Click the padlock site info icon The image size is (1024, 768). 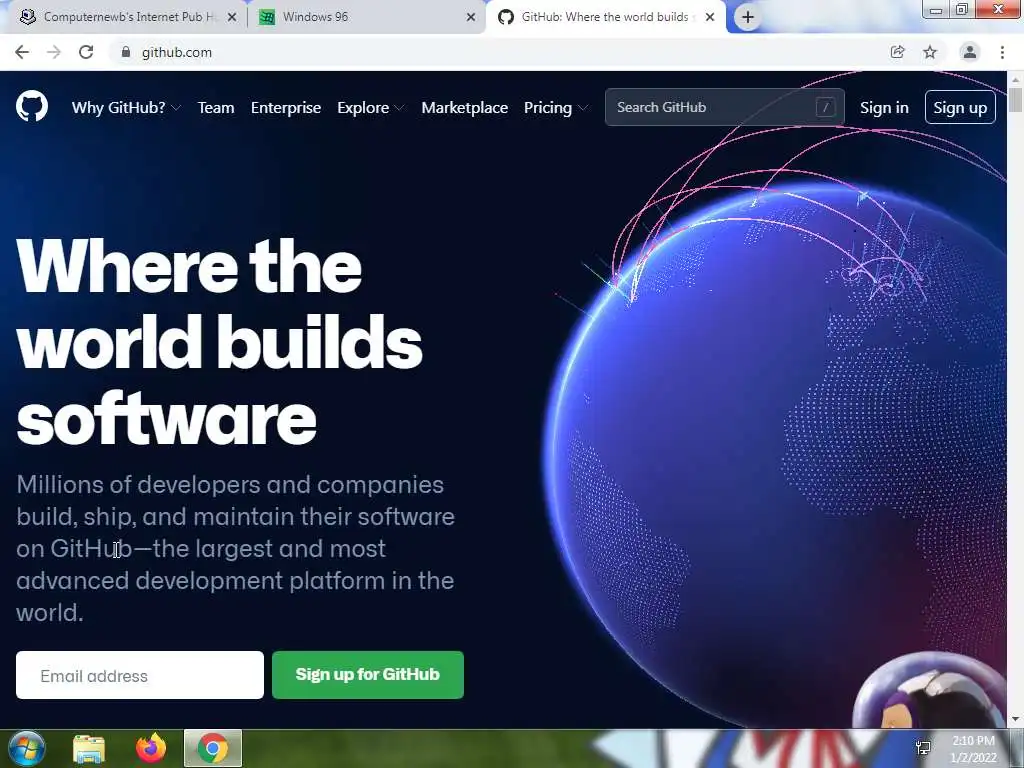tap(125, 52)
